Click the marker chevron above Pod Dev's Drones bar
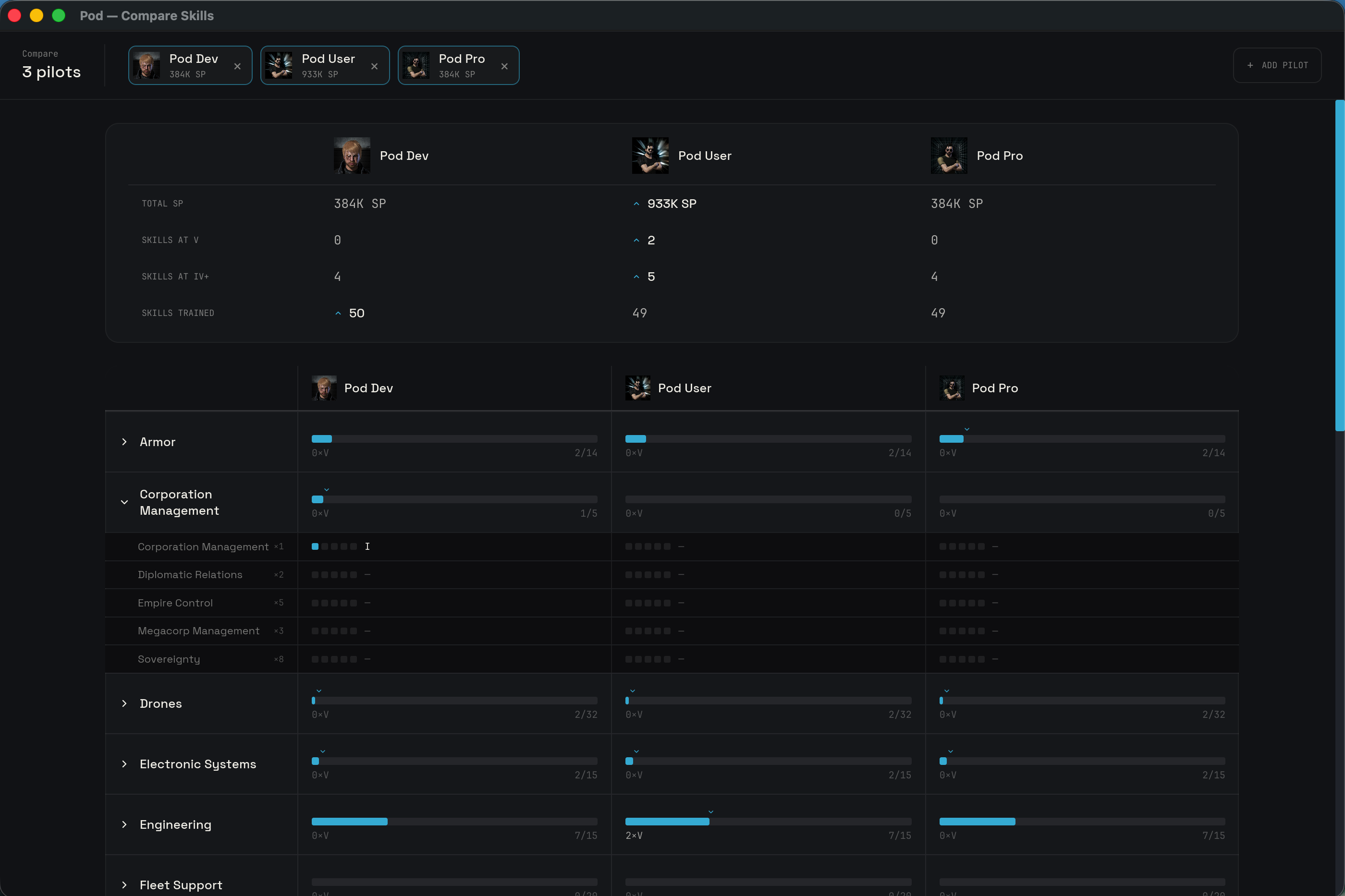This screenshot has width=1345, height=896. 319,691
